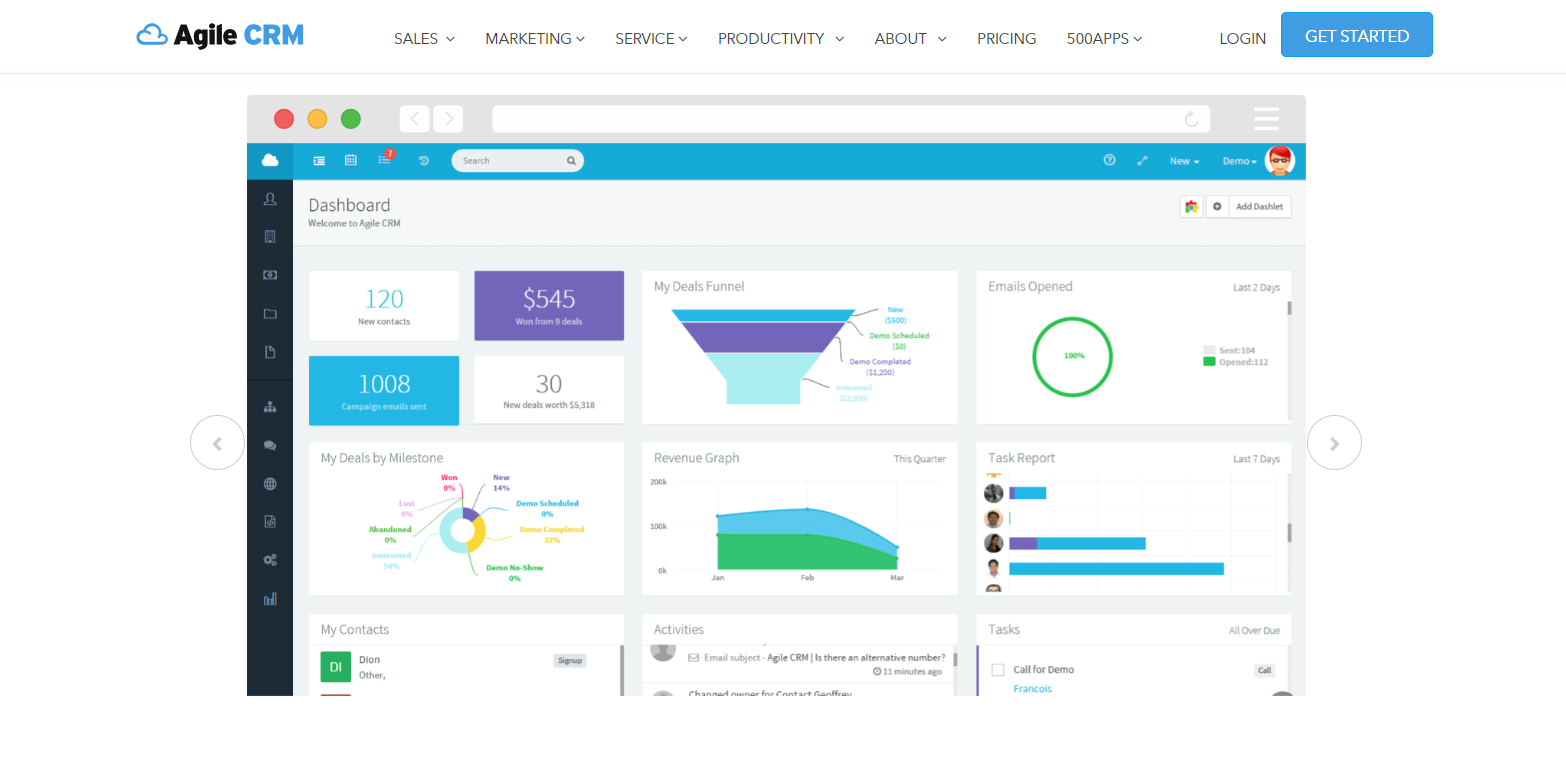Click the green 100% emails opened ring
This screenshot has height=774, width=1566.
(1073, 356)
